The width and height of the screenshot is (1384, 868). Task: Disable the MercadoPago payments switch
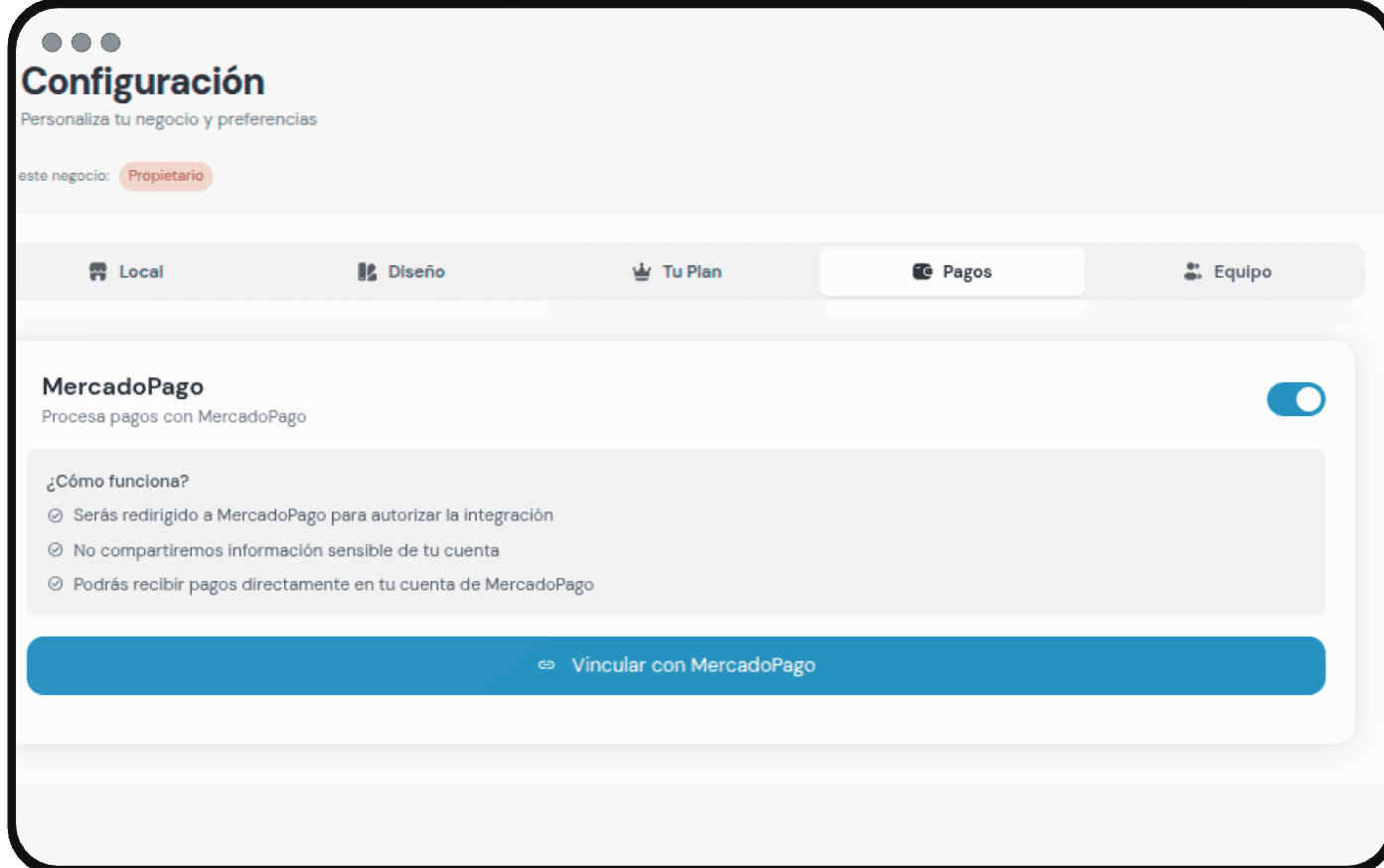point(1296,399)
